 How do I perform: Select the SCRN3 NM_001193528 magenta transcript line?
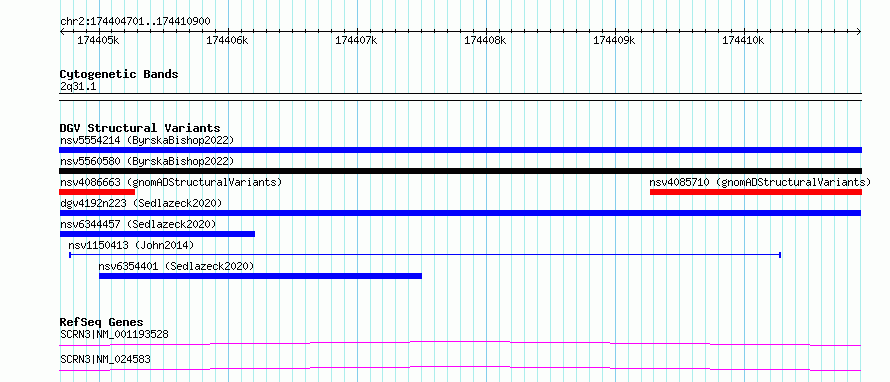(460, 343)
